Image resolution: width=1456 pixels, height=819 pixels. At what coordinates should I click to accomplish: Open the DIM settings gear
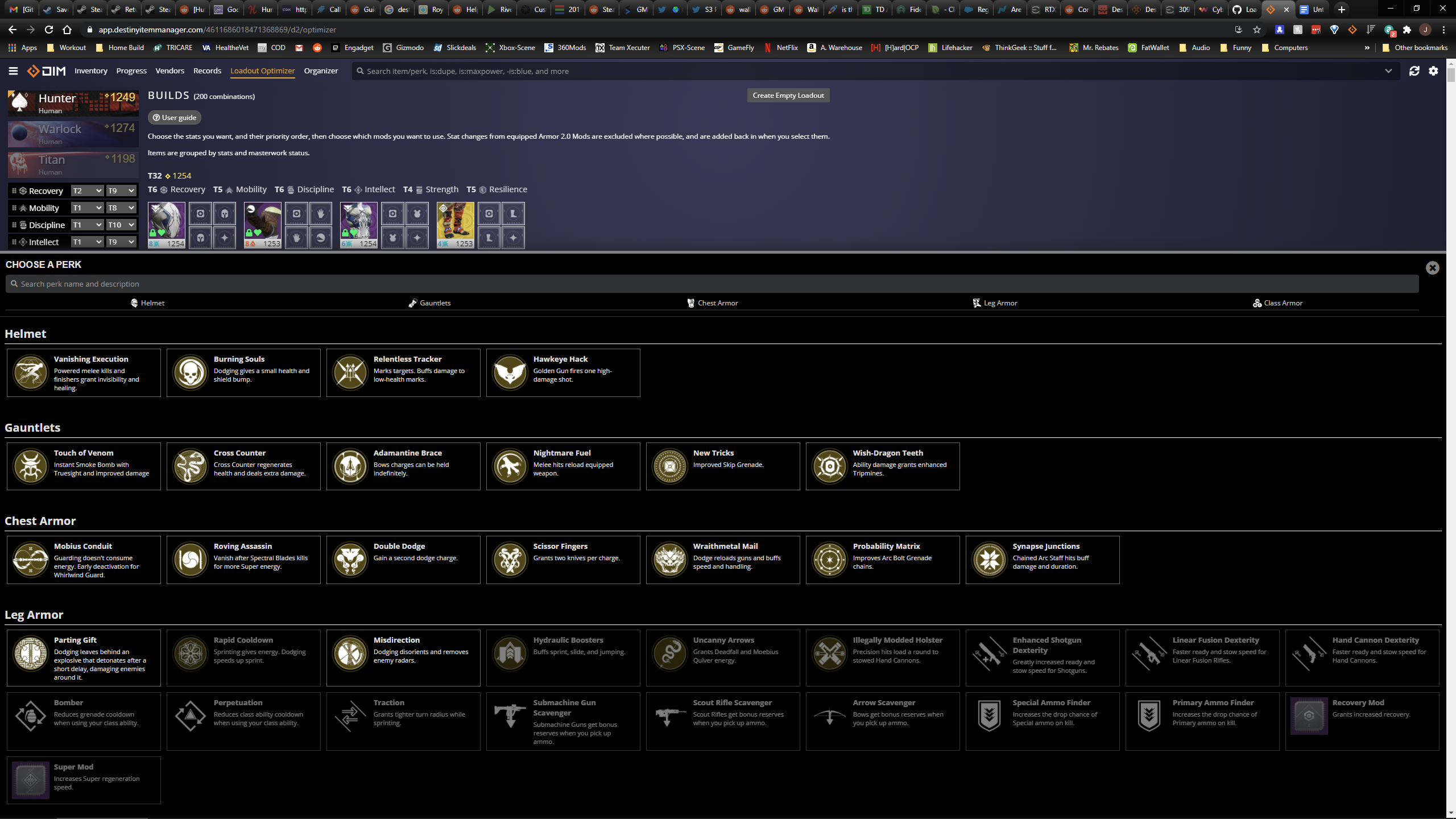(x=1433, y=71)
